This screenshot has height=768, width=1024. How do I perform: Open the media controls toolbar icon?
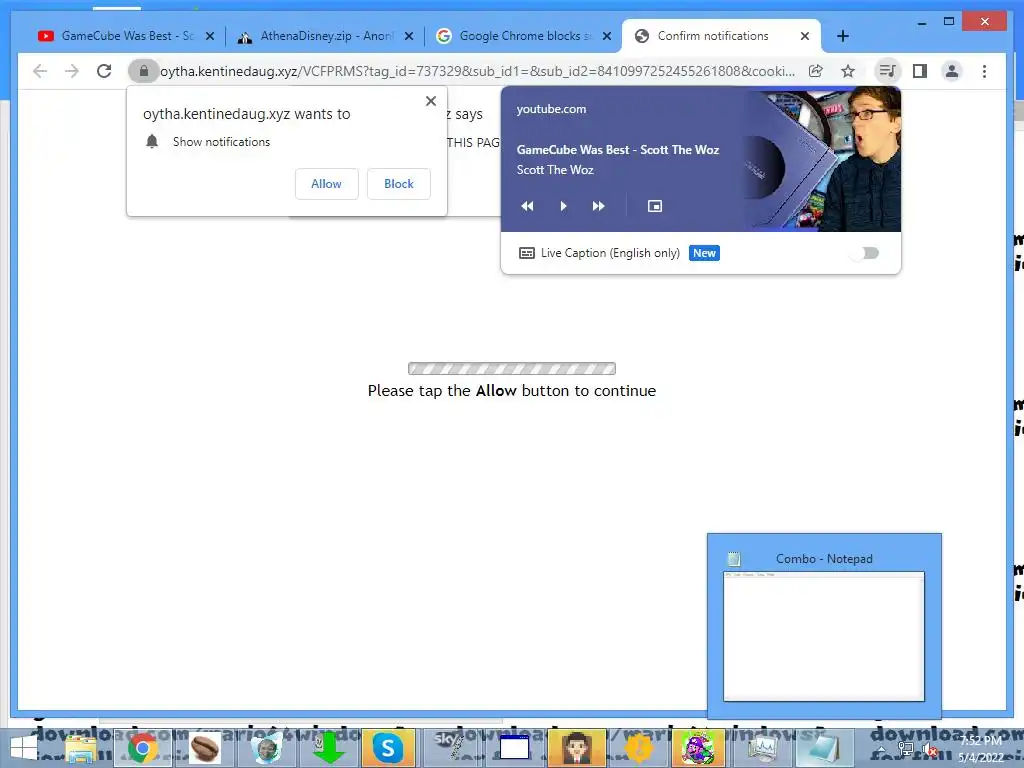tap(887, 71)
